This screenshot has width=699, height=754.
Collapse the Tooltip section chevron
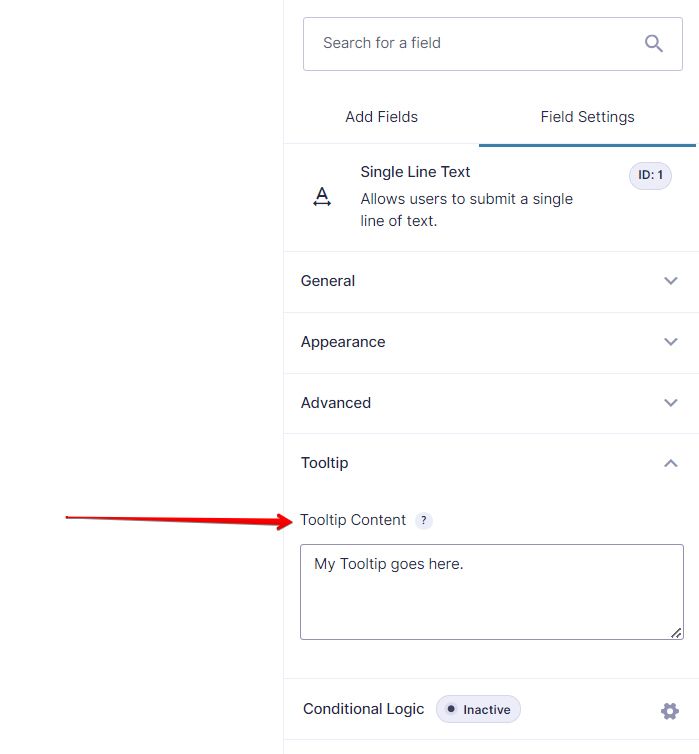coord(671,463)
